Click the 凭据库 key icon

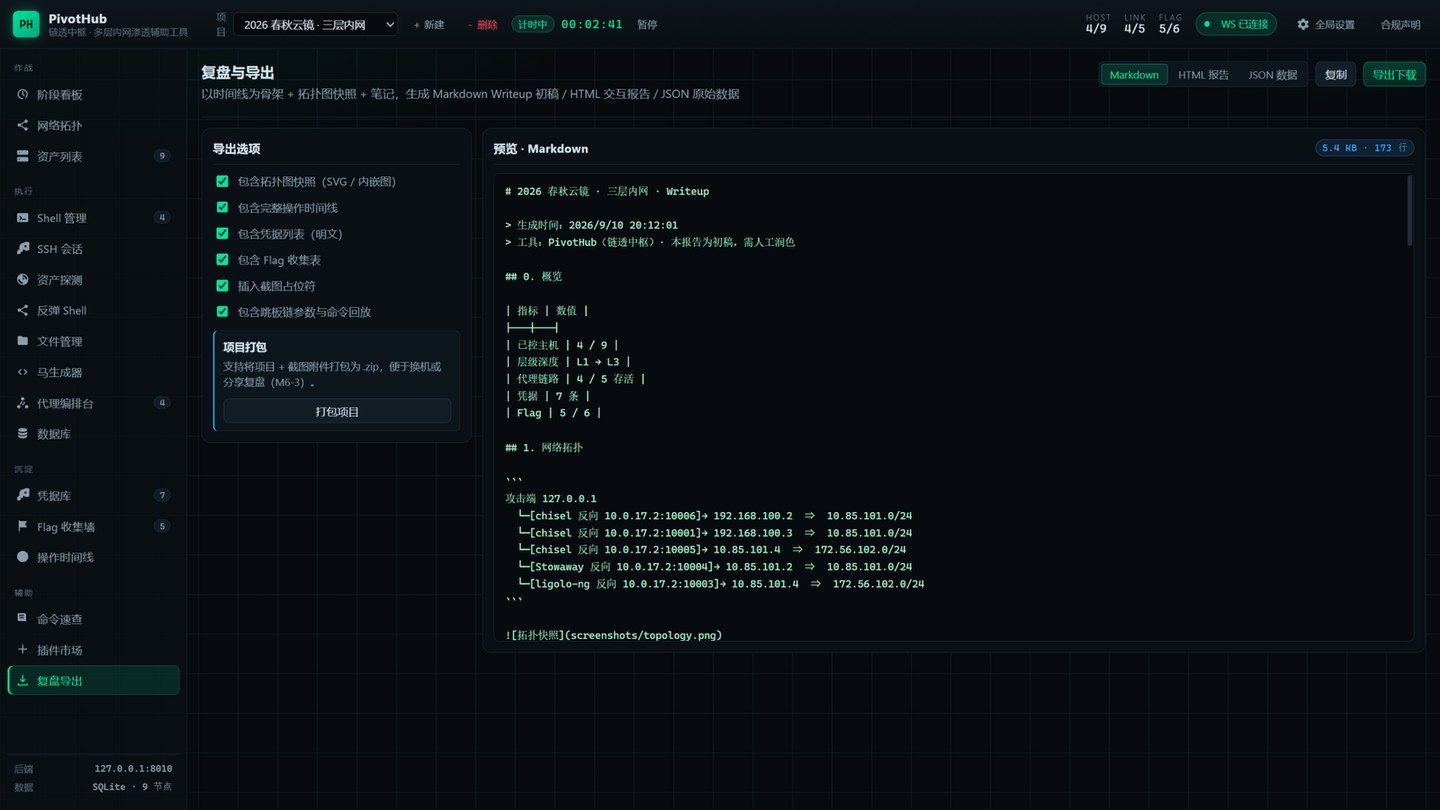[23, 496]
